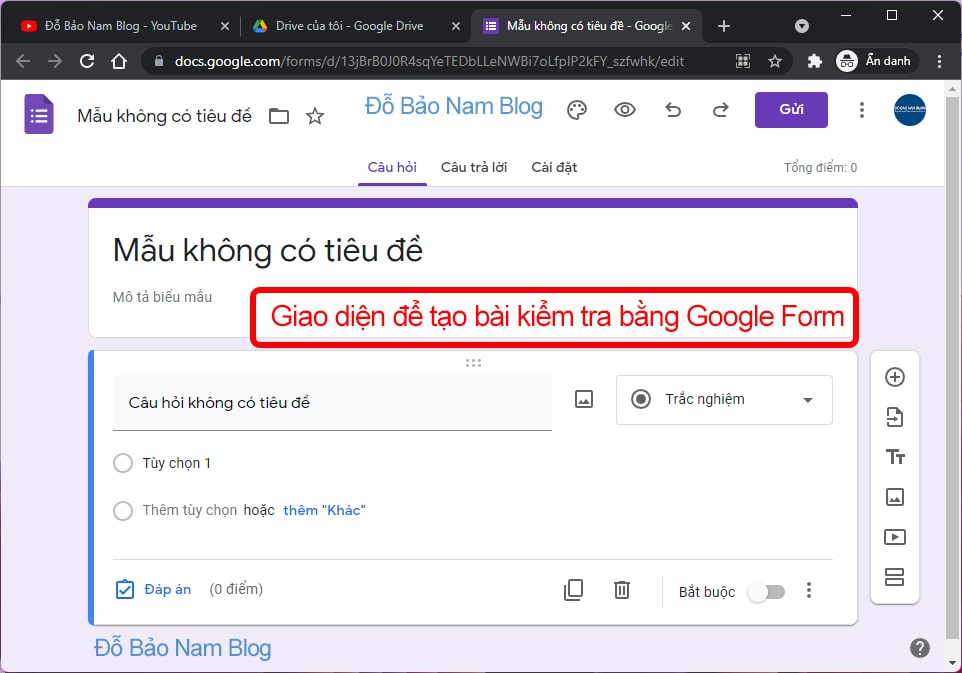
Task: Preview the form with the eye icon
Action: [625, 110]
